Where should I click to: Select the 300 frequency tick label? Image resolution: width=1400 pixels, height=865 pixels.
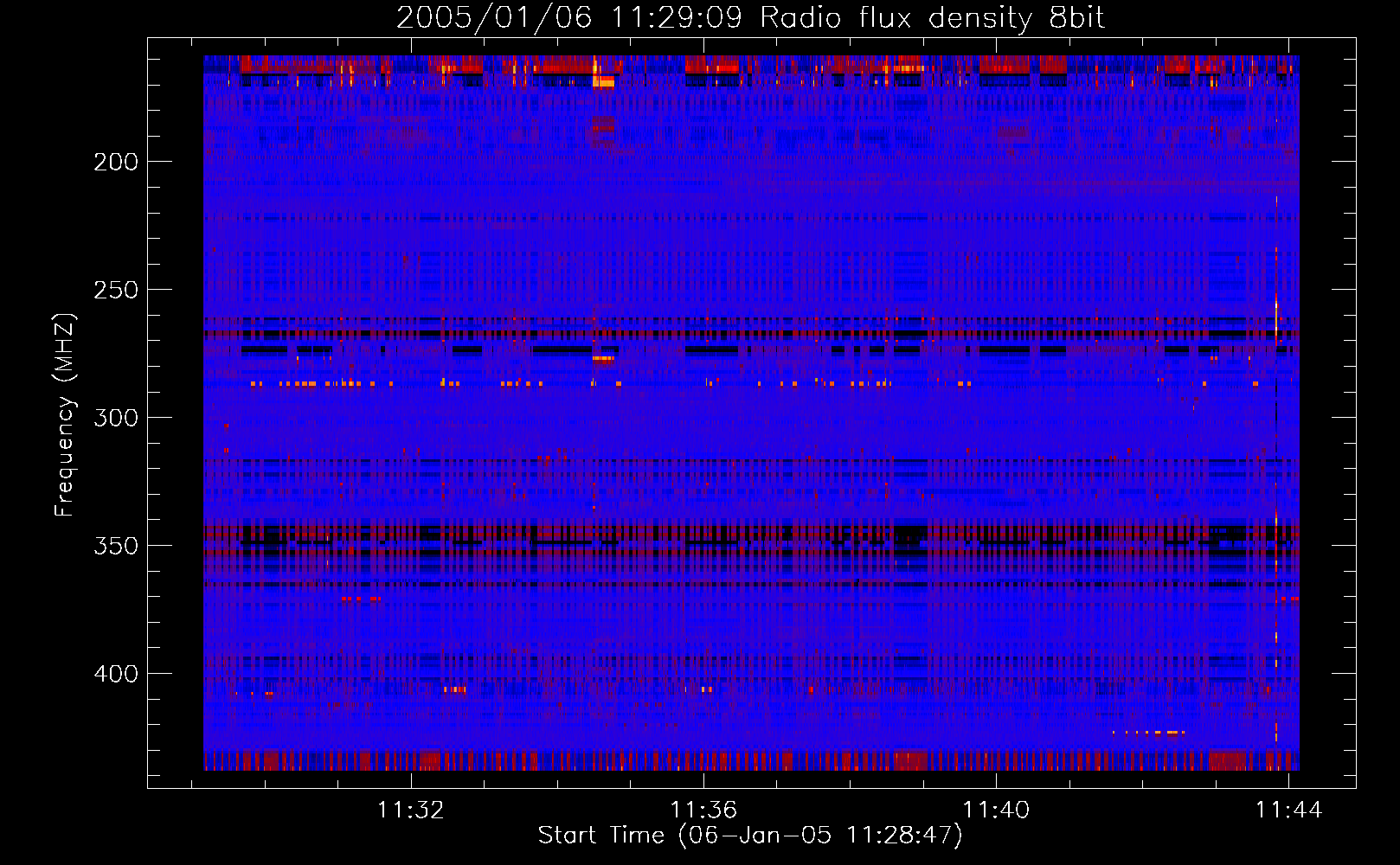pyautogui.click(x=116, y=418)
